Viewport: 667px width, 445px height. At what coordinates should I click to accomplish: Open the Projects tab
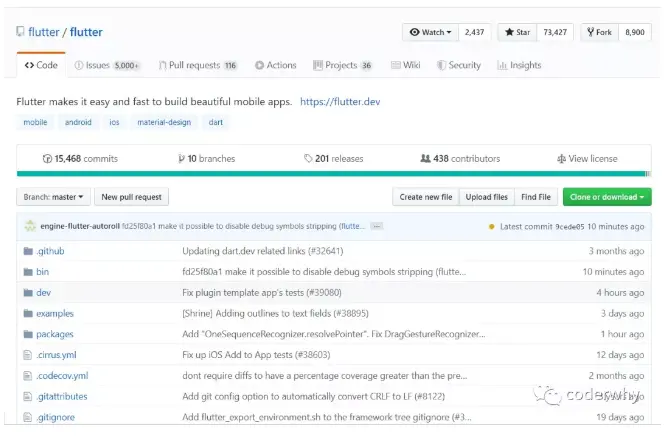pos(342,66)
